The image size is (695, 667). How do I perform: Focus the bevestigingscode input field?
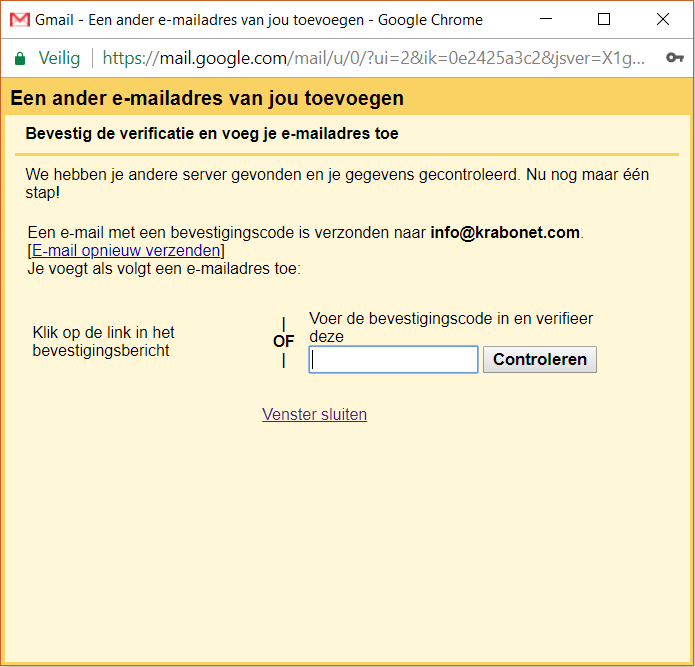(x=394, y=360)
